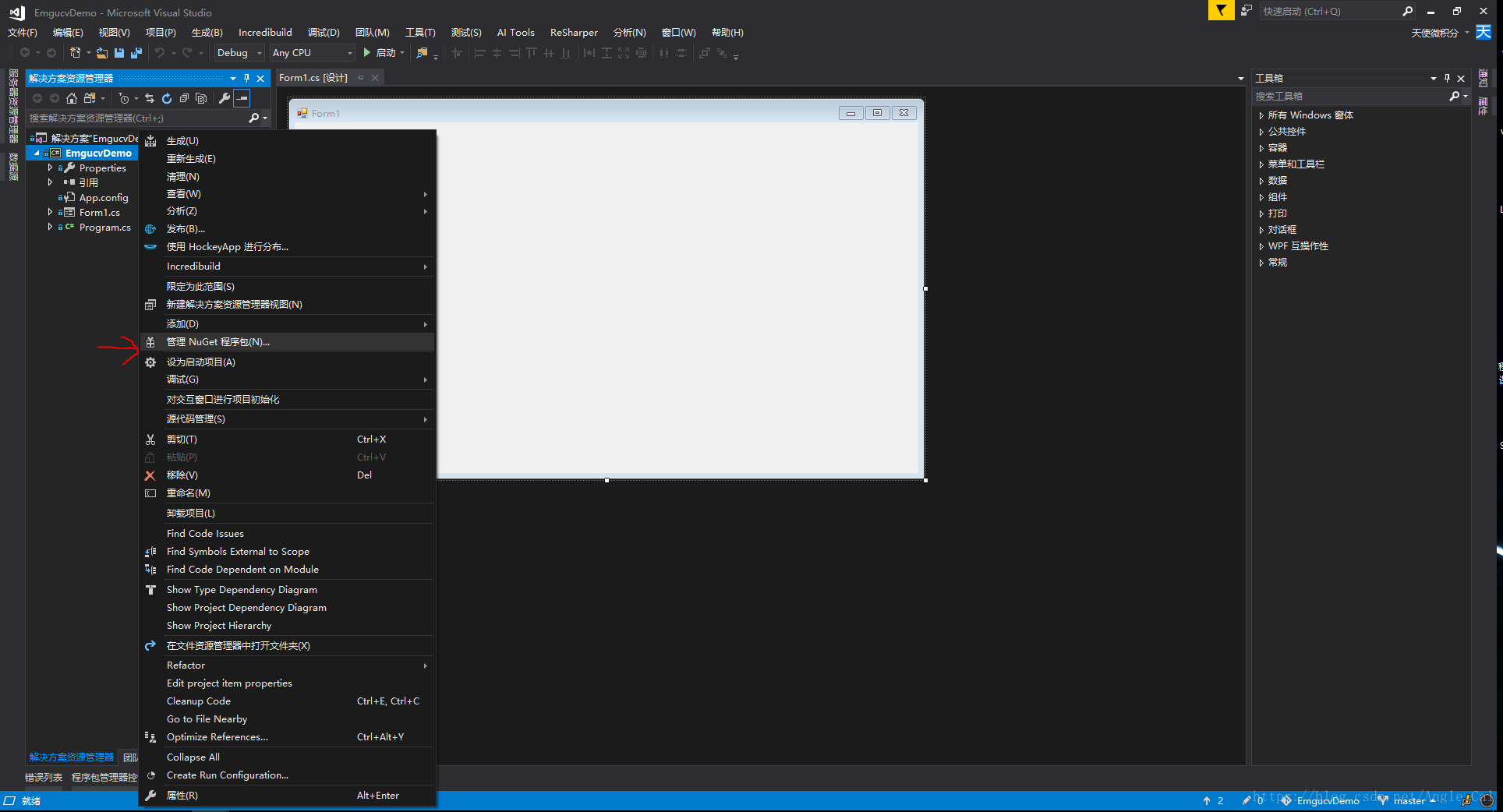Click the New Project toolbar icon
This screenshot has width=1503, height=812.
tap(76, 53)
